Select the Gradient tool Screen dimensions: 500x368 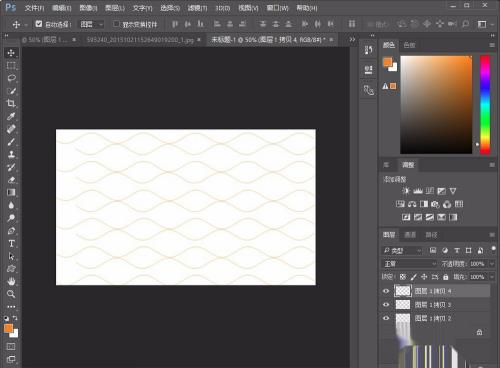click(11, 192)
